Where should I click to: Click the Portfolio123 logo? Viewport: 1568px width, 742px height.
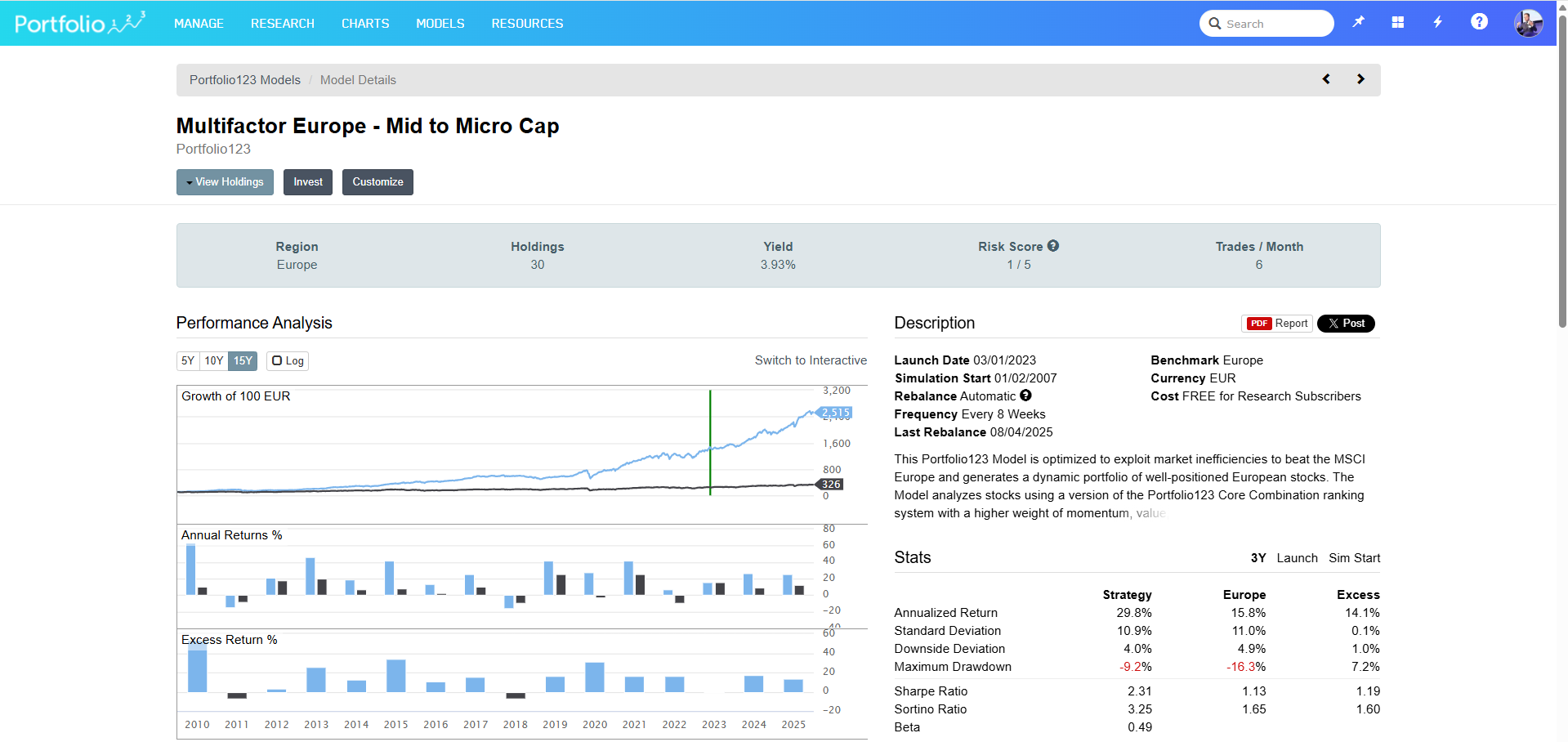coord(80,23)
